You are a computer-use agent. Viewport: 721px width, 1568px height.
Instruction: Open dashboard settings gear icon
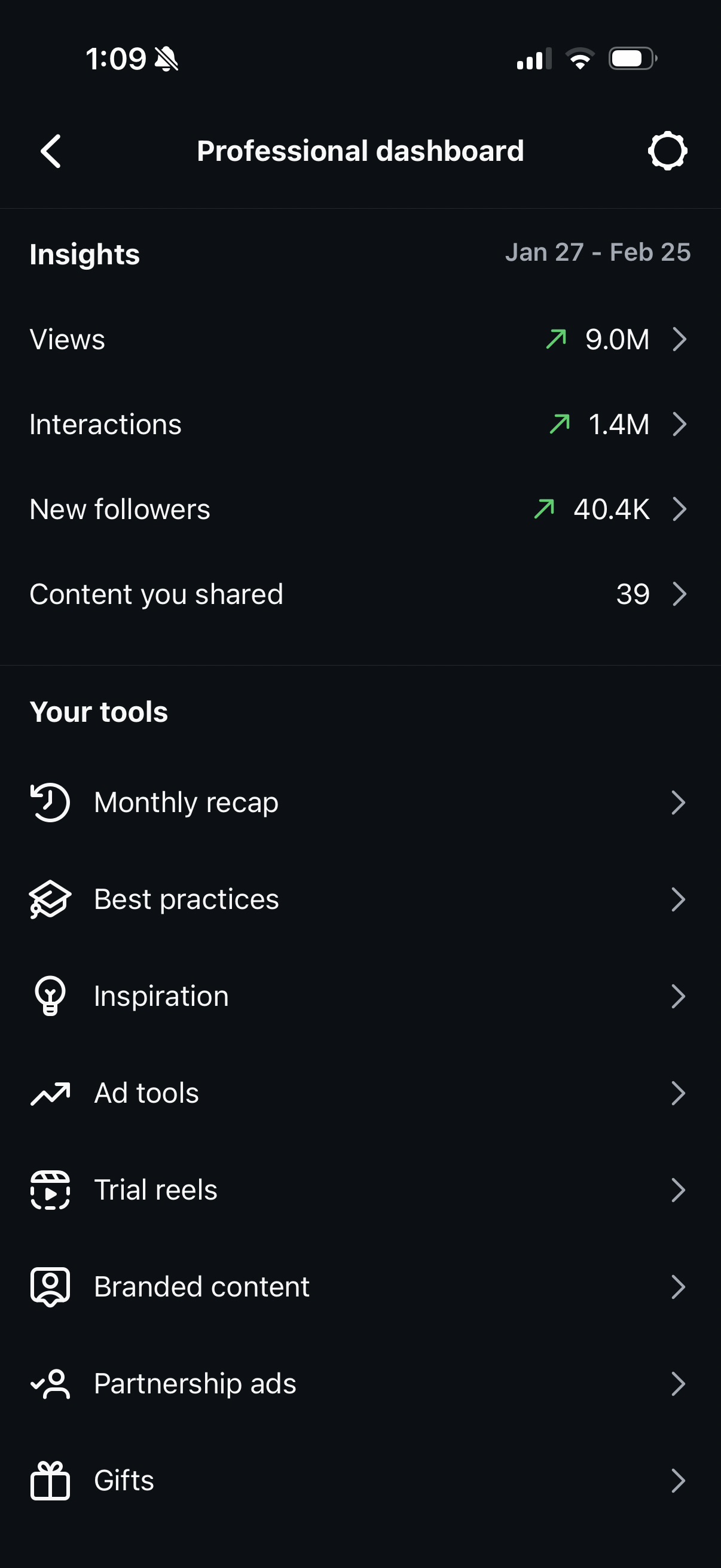tap(667, 151)
